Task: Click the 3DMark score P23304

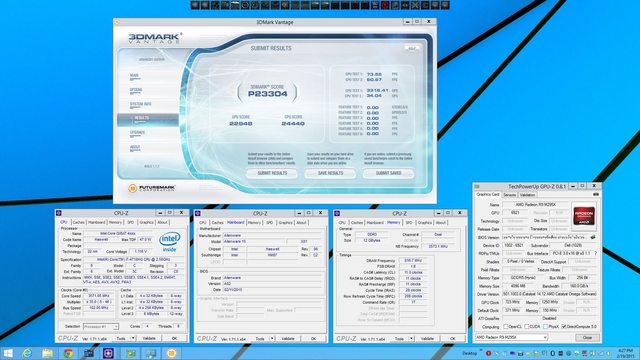Action: click(268, 94)
